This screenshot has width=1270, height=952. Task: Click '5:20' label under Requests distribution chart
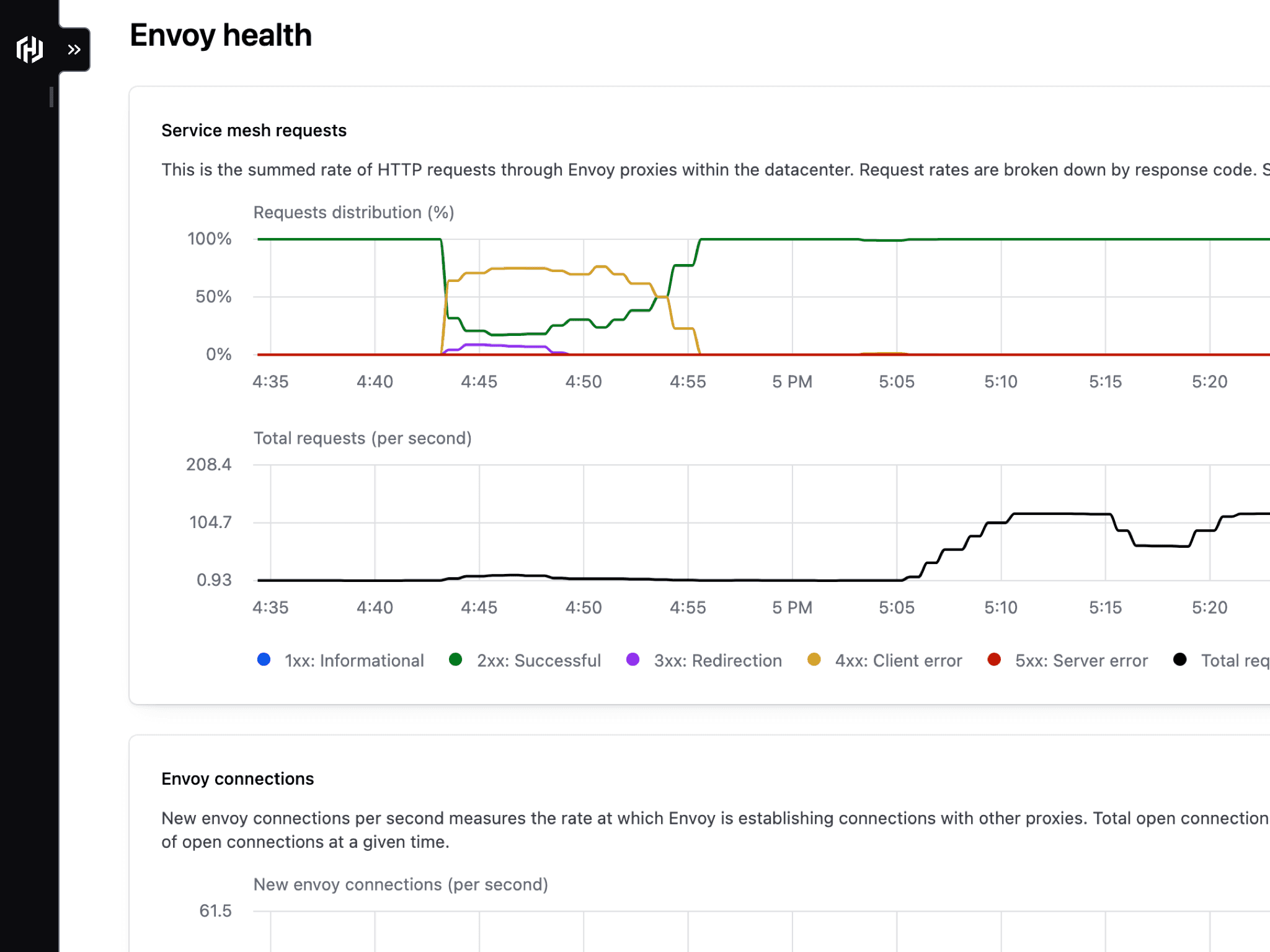[1210, 382]
